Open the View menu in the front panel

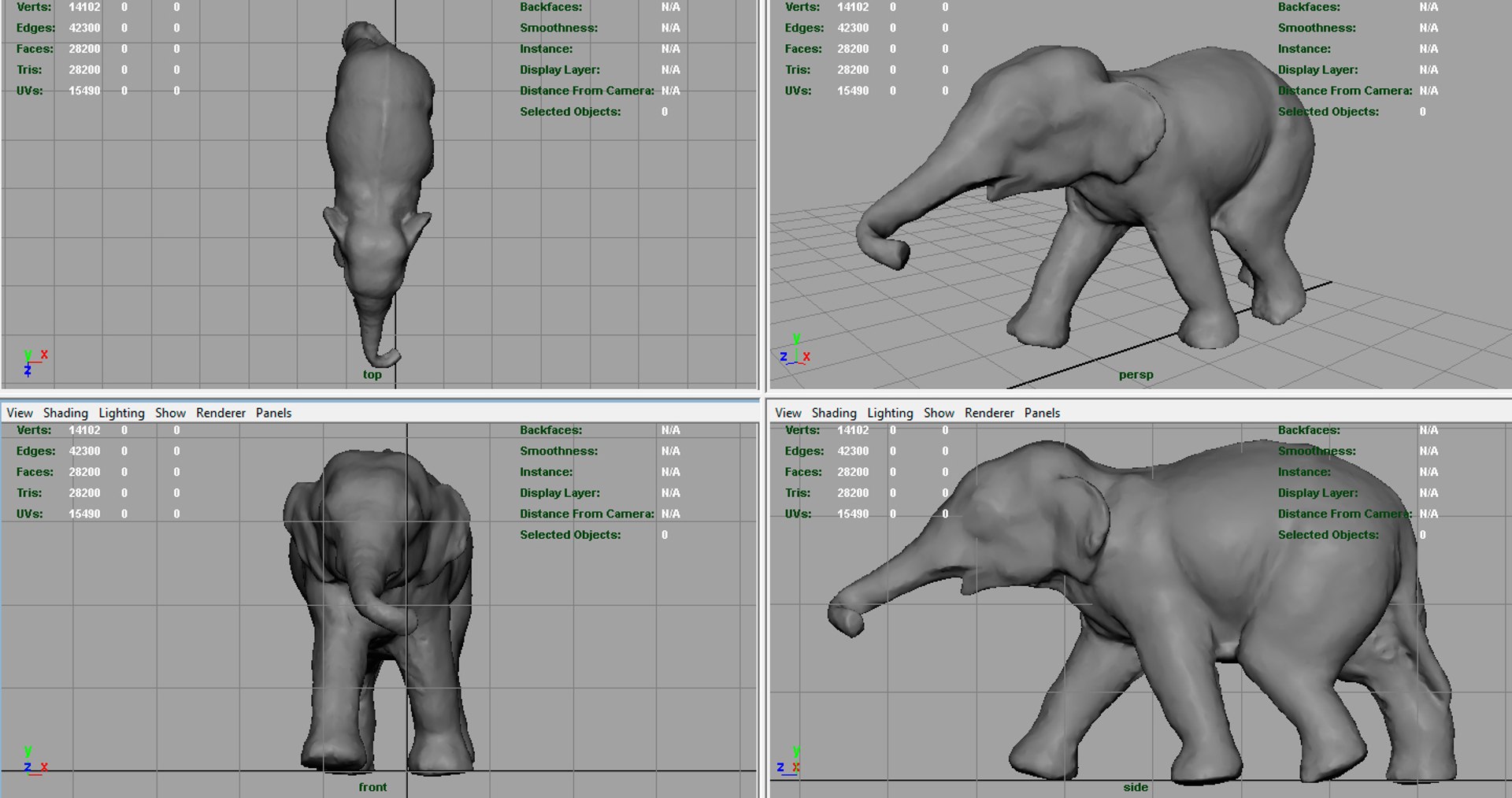[x=20, y=413]
